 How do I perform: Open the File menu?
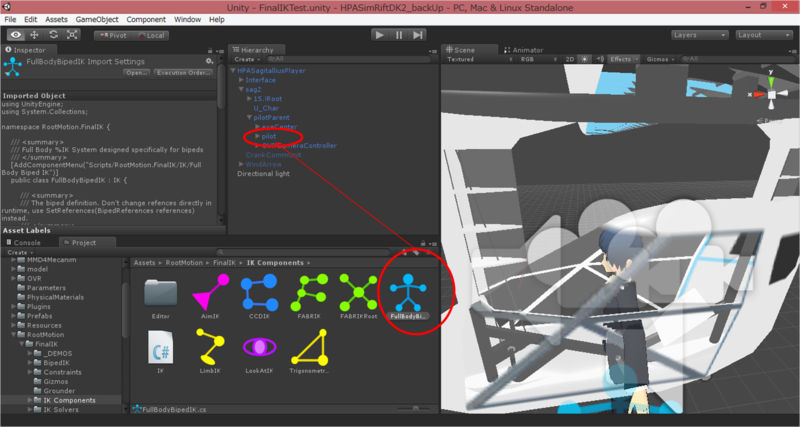(10, 19)
